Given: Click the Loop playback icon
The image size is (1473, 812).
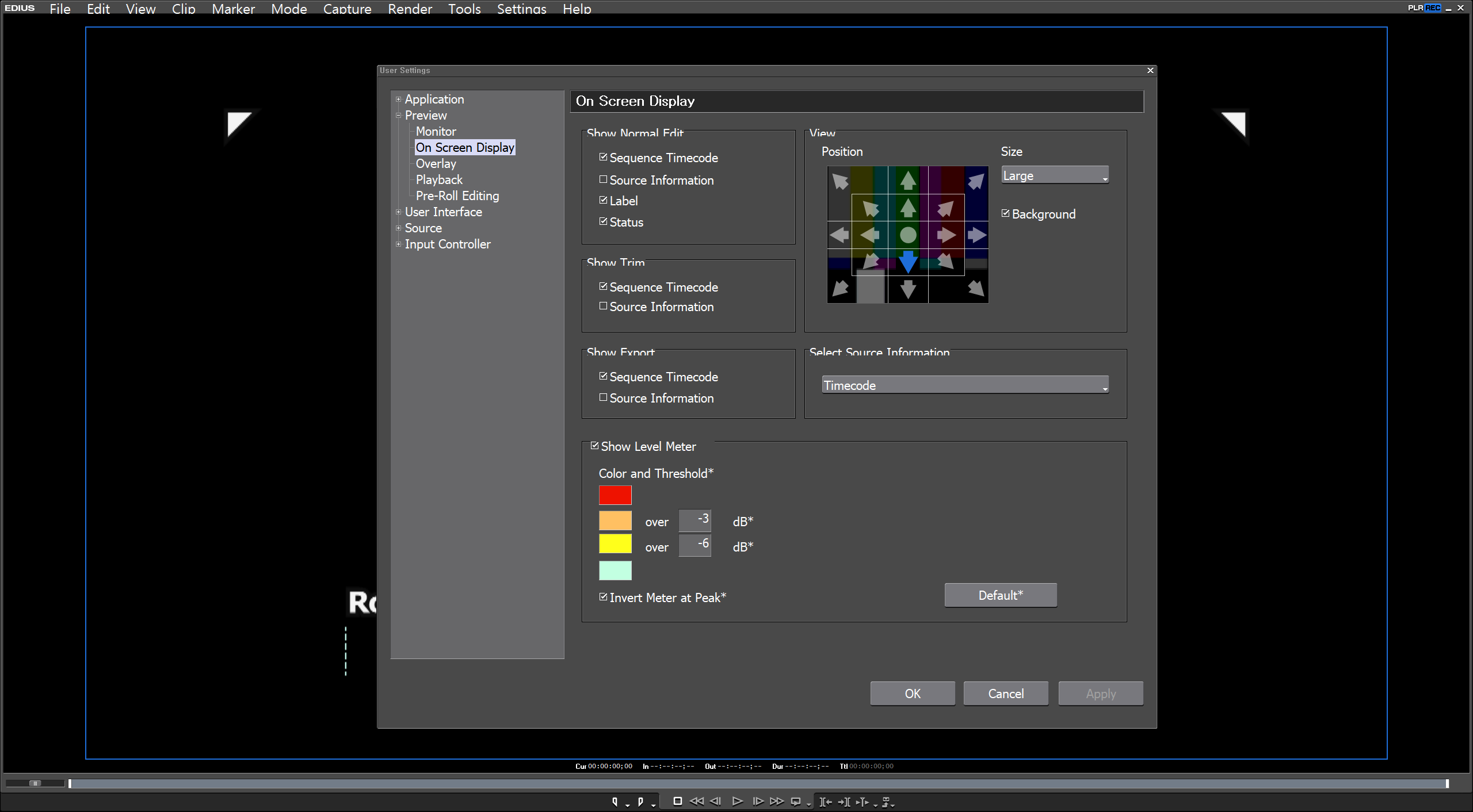Looking at the screenshot, I should (796, 802).
